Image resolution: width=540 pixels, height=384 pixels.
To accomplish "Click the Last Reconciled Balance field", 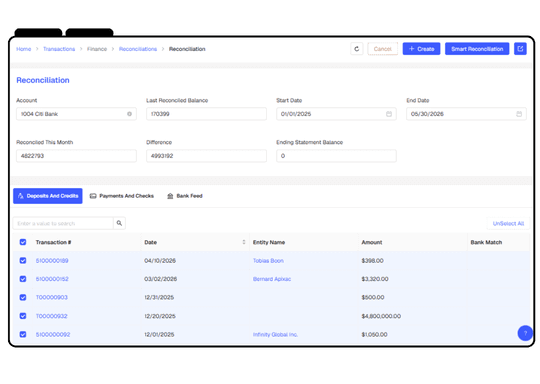I will point(206,114).
